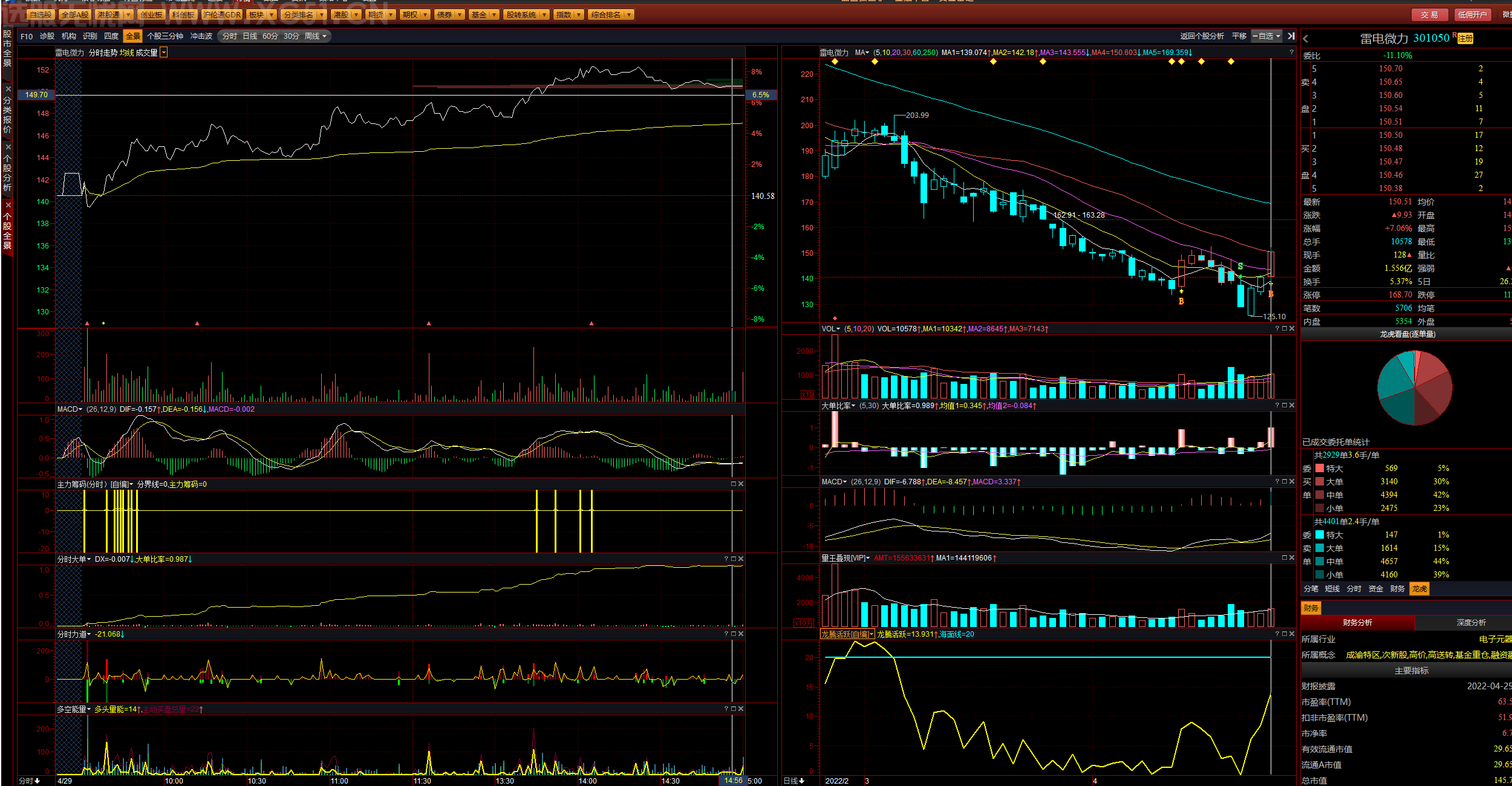This screenshot has width=1512, height=786.
Task: Close the daily MACD panel on the right
Action: tap(1292, 482)
